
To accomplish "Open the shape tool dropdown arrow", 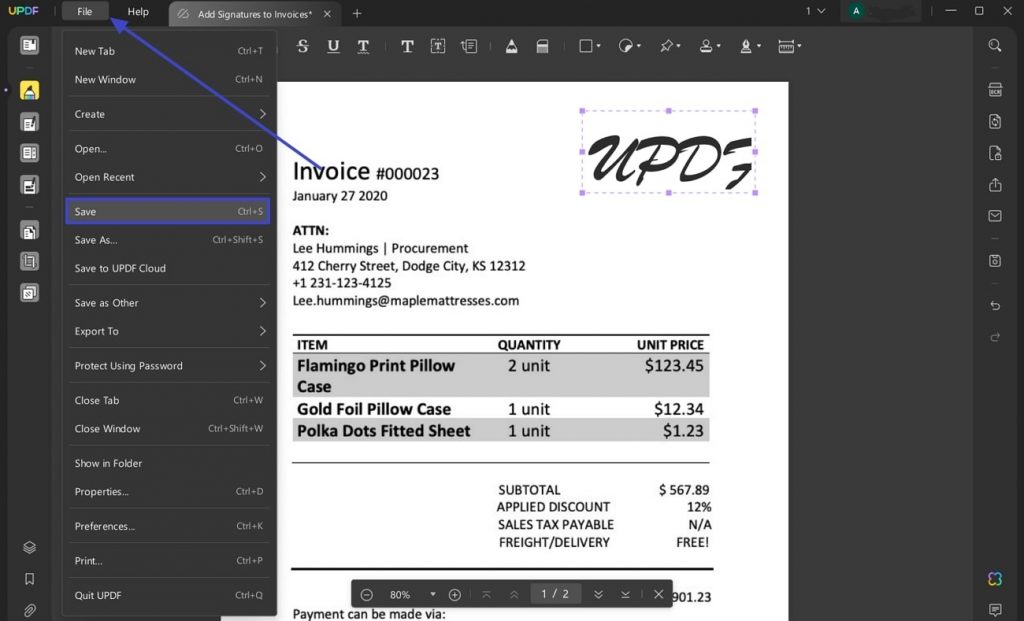I will (x=600, y=46).
